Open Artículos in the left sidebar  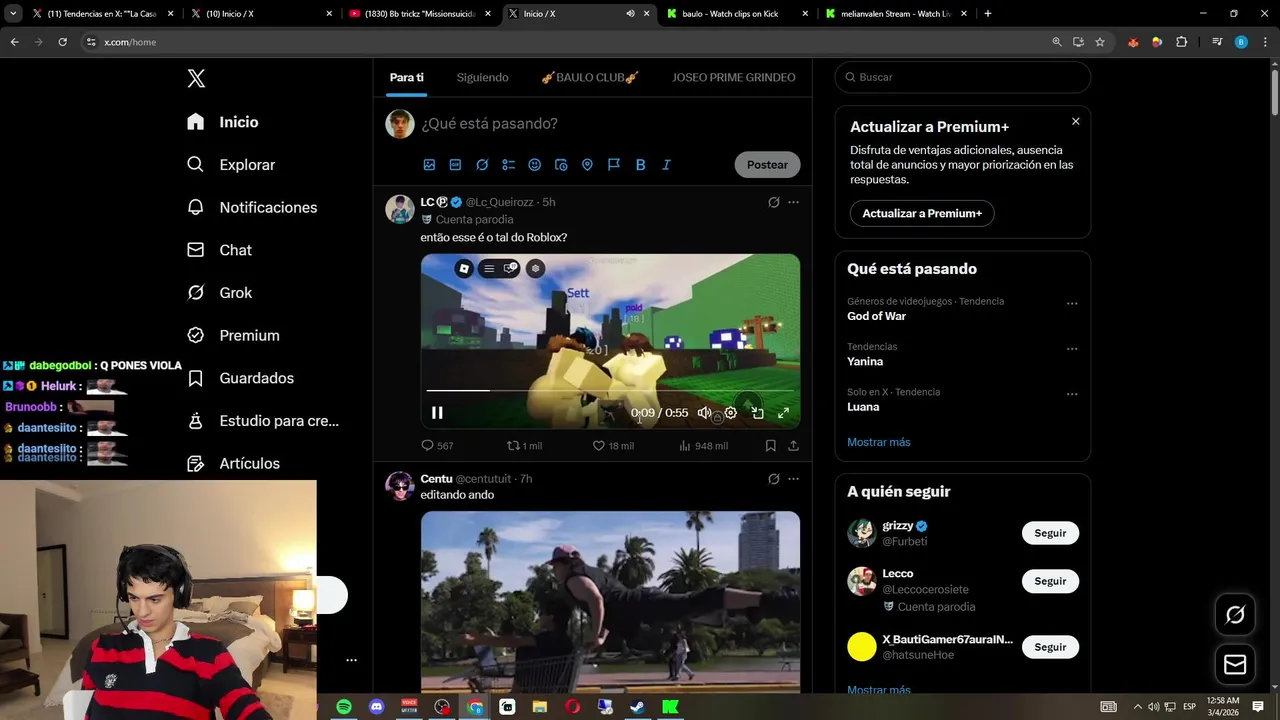233,464
